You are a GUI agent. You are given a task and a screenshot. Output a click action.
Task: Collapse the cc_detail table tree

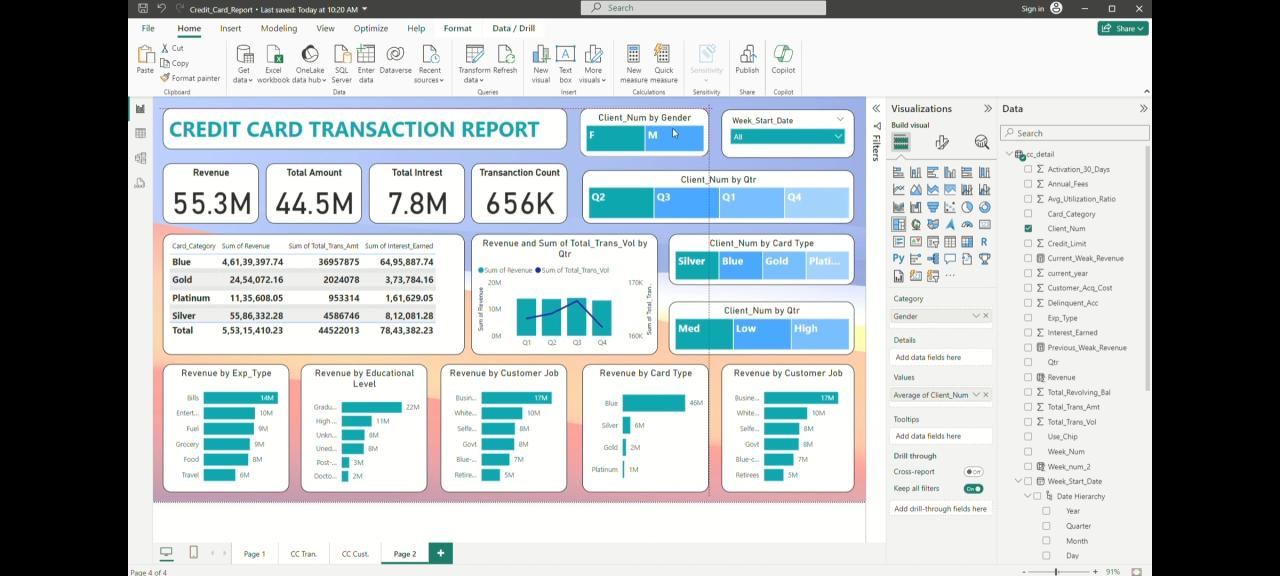(1009, 154)
